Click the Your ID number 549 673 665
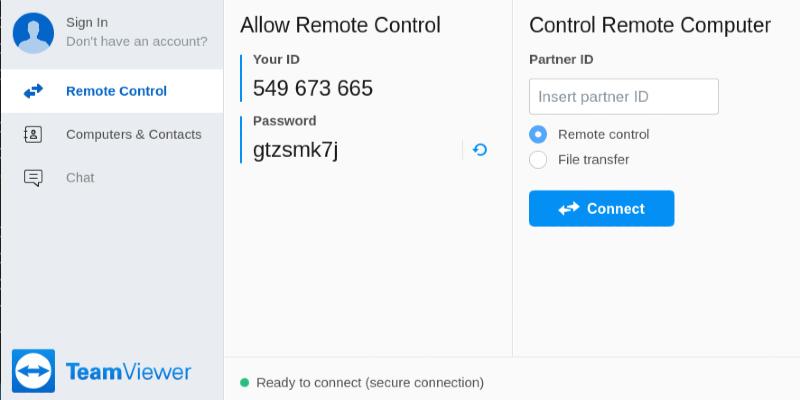The width and height of the screenshot is (800, 400). (313, 88)
